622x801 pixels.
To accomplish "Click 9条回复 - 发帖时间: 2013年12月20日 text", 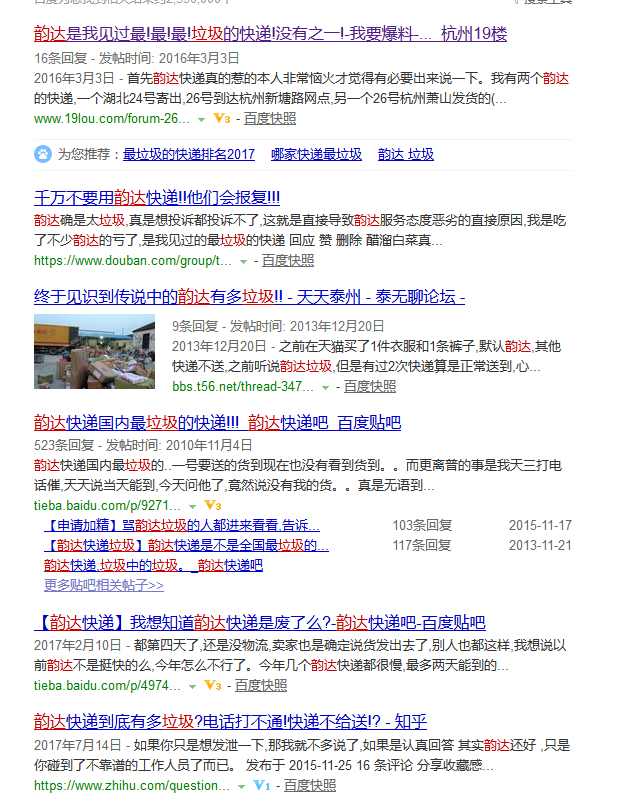I will point(278,326).
